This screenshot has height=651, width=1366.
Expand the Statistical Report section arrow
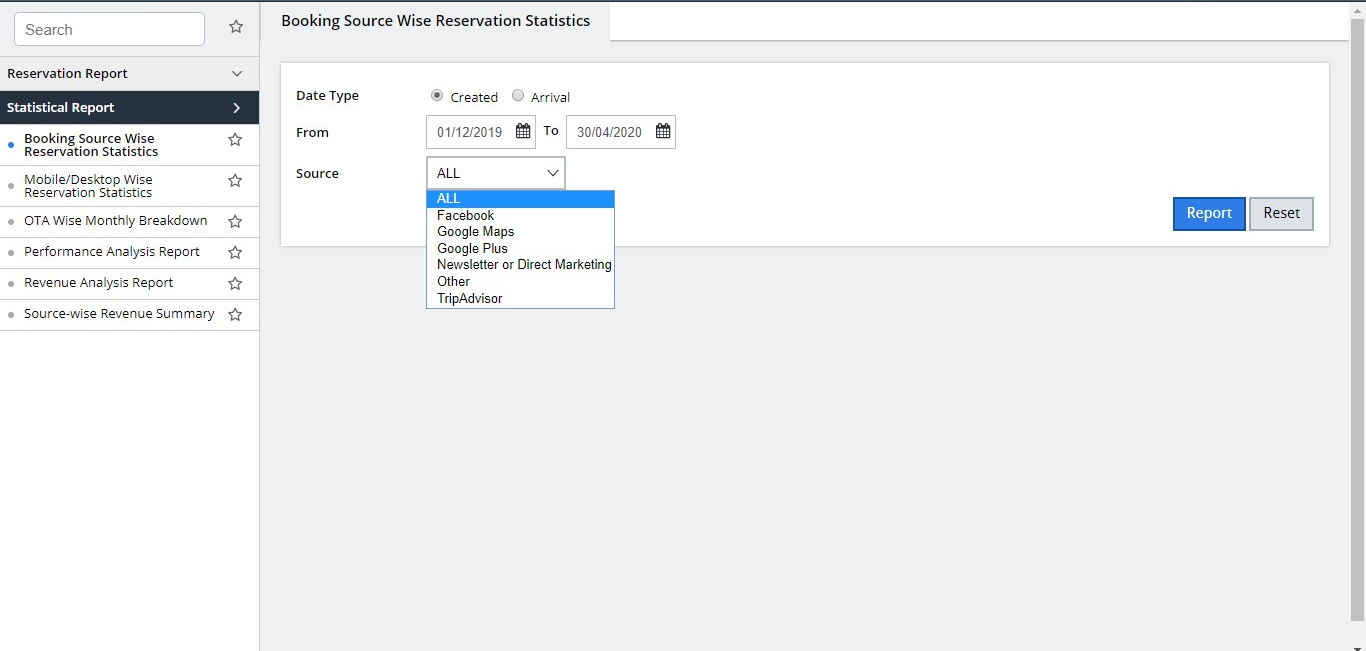(237, 108)
